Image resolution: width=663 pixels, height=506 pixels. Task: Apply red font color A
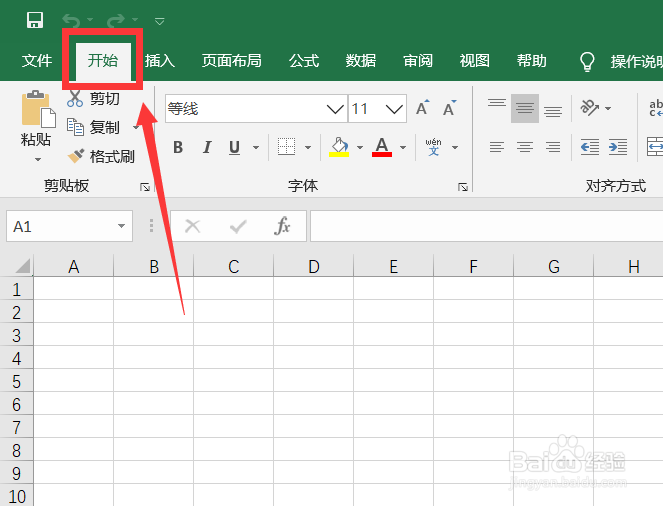pos(382,147)
